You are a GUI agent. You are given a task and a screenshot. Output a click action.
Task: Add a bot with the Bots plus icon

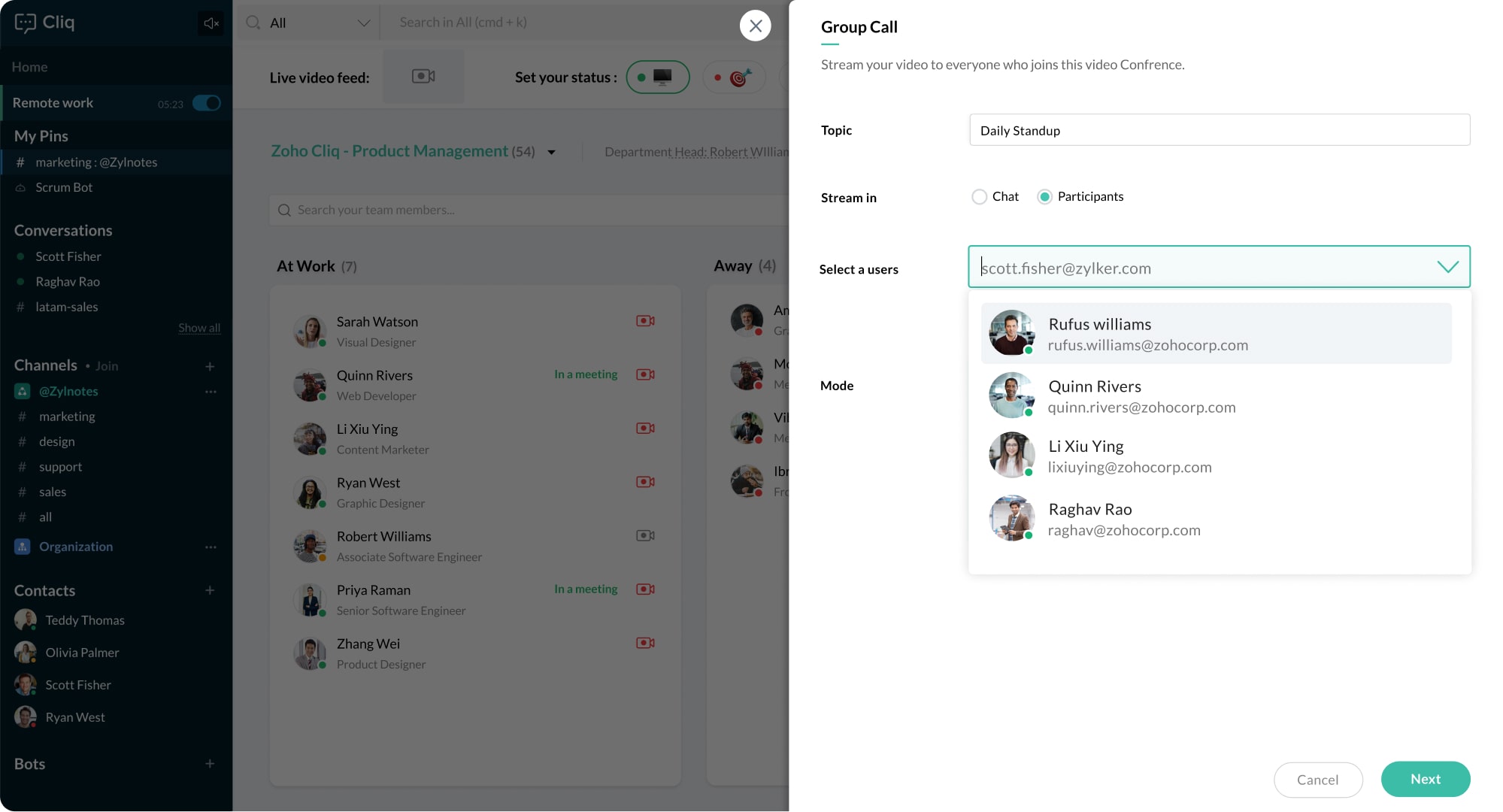coord(210,764)
